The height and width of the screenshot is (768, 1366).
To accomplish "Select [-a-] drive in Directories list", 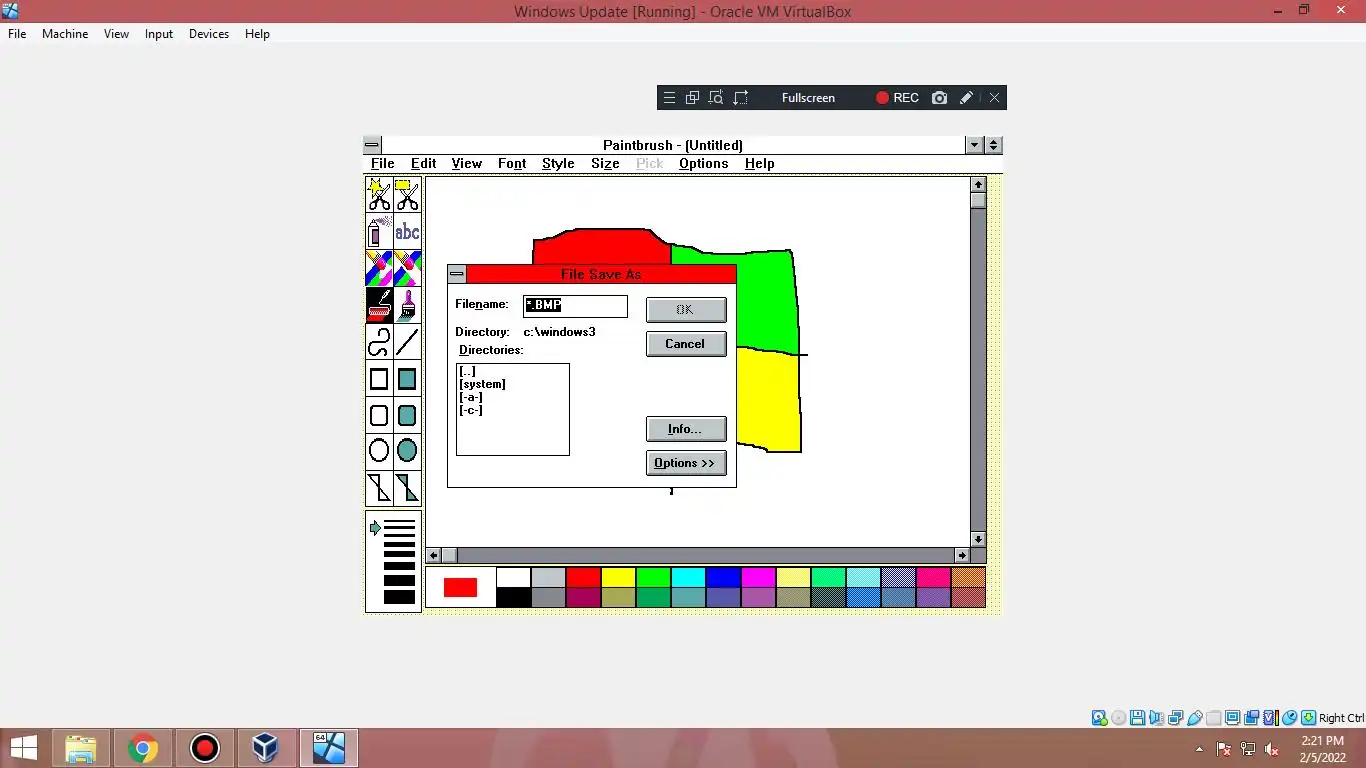I will (x=471, y=397).
